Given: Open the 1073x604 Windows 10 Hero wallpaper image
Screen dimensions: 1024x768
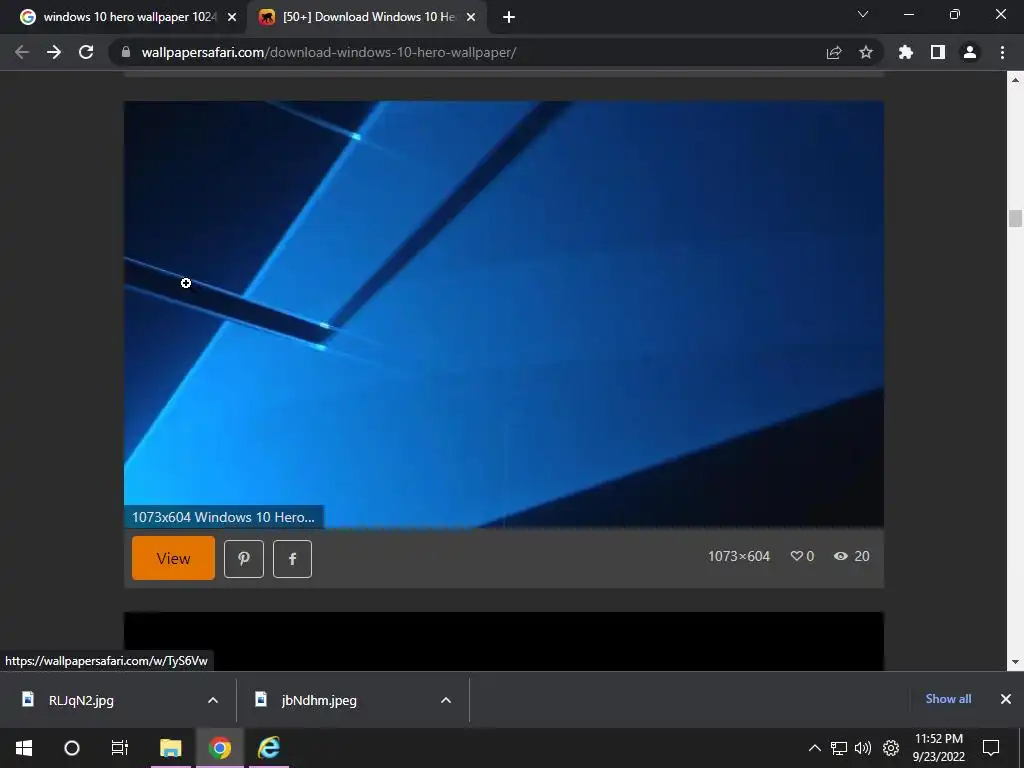Looking at the screenshot, I should click(x=504, y=314).
